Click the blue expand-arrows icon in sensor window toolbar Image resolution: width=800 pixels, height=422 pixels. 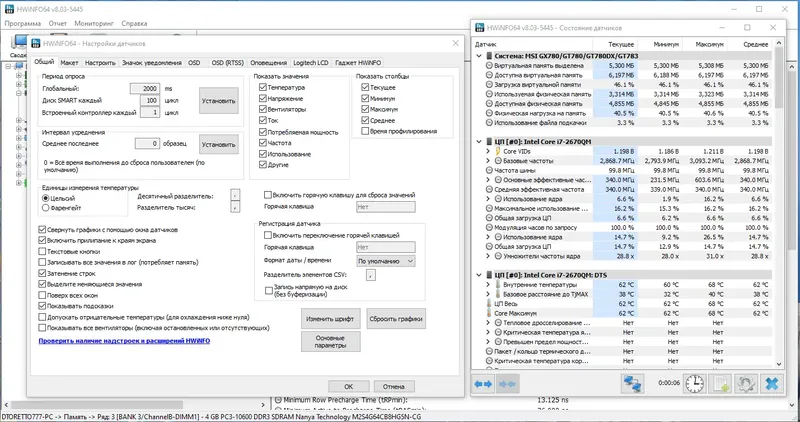pyautogui.click(x=483, y=384)
